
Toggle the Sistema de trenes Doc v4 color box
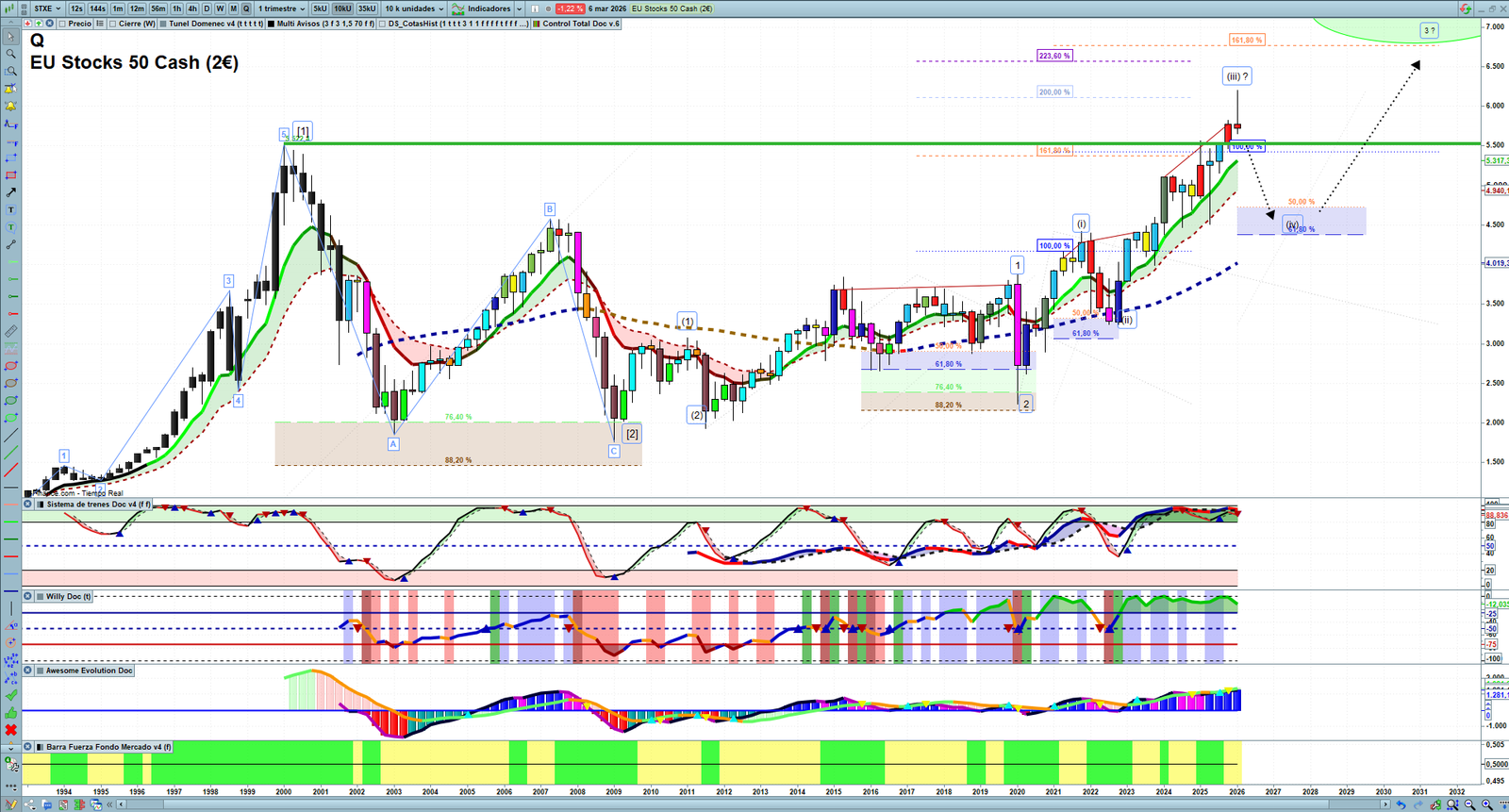click(41, 505)
